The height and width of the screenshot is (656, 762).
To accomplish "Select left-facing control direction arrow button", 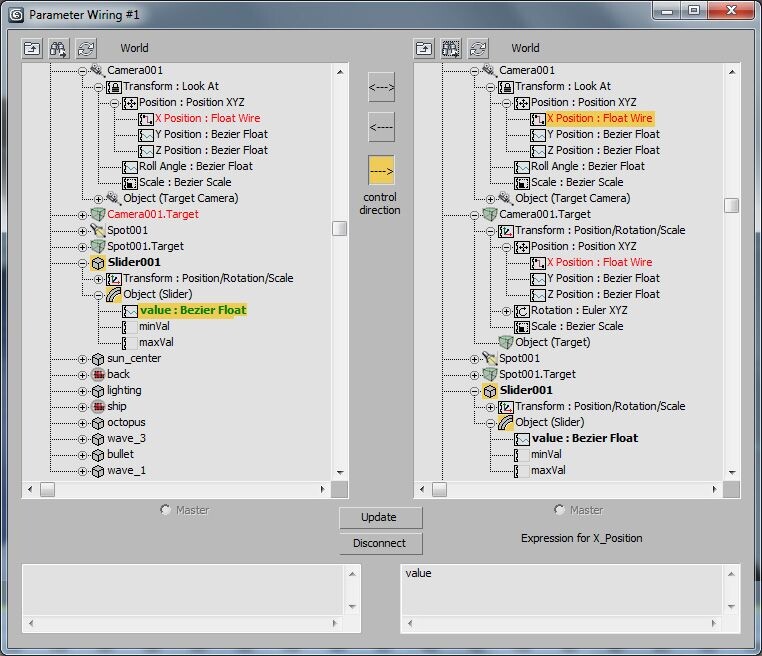I will click(x=381, y=127).
